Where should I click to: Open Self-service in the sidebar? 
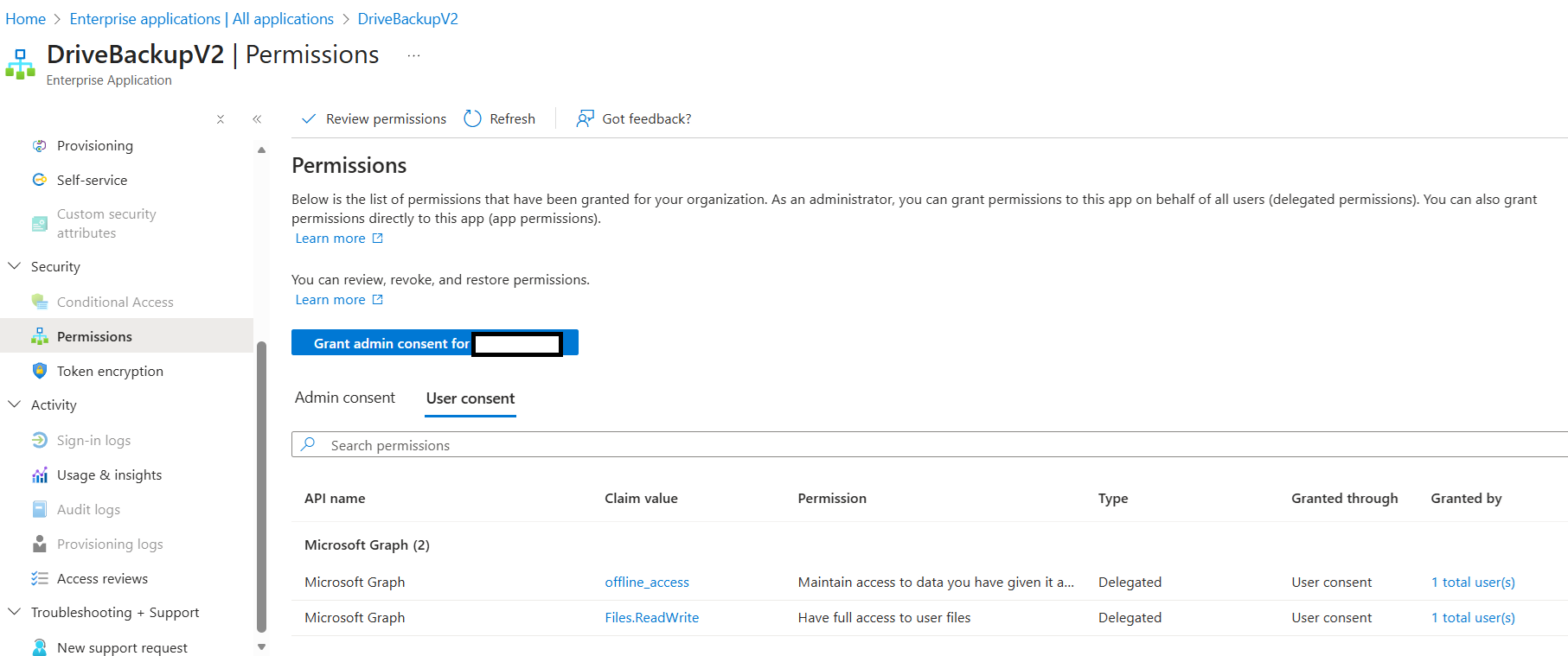(92, 181)
